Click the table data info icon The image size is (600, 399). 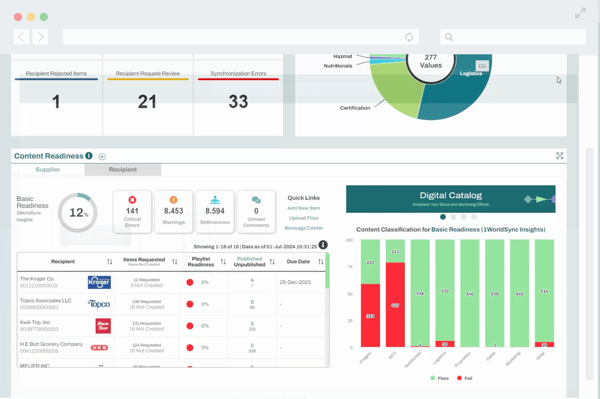(323, 245)
